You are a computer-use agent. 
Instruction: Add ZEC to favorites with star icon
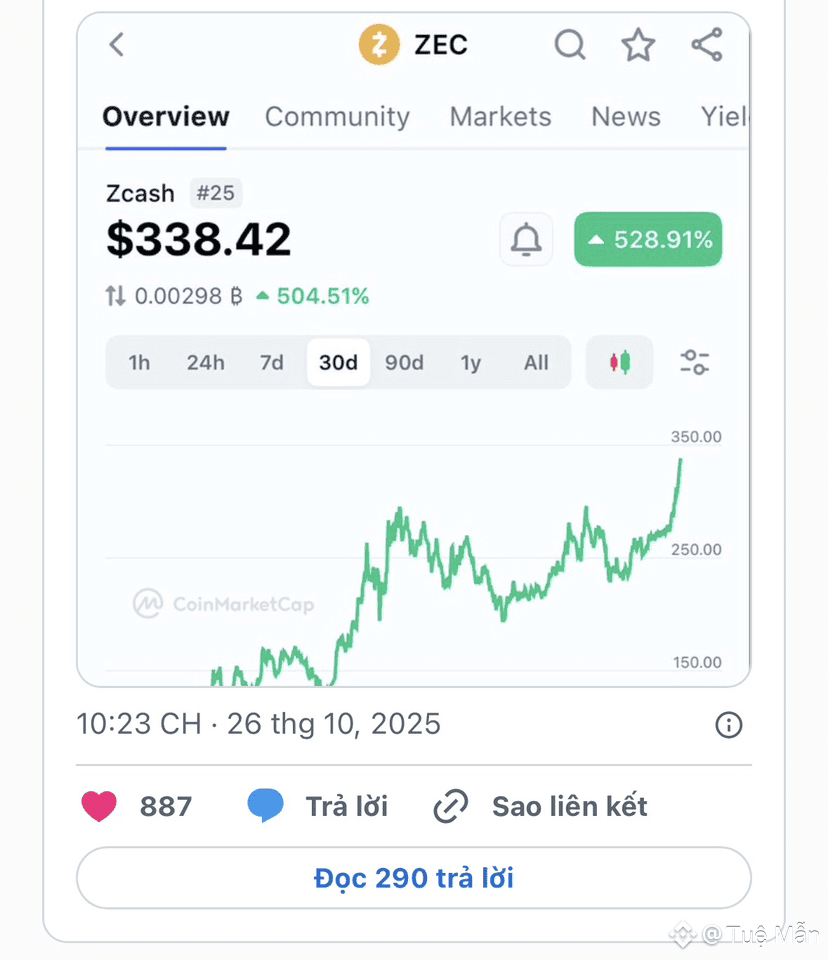coord(638,45)
